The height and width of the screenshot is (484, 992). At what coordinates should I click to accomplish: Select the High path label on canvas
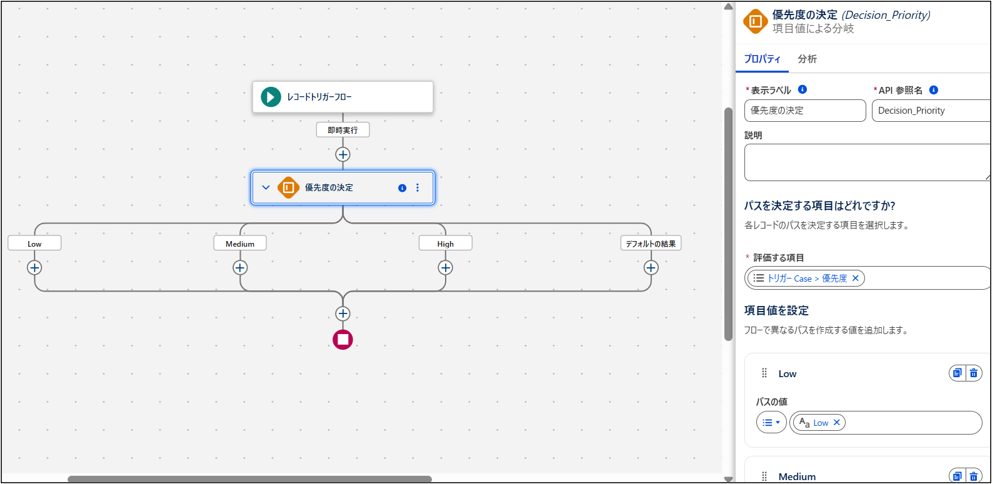(446, 243)
